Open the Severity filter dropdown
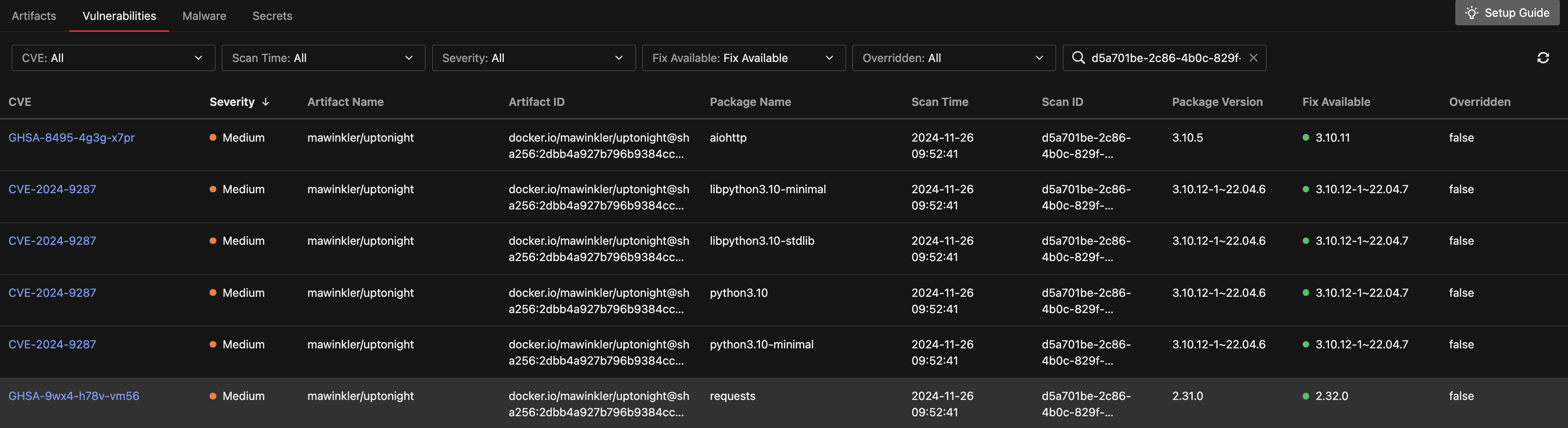Image resolution: width=1568 pixels, height=428 pixels. tap(534, 58)
